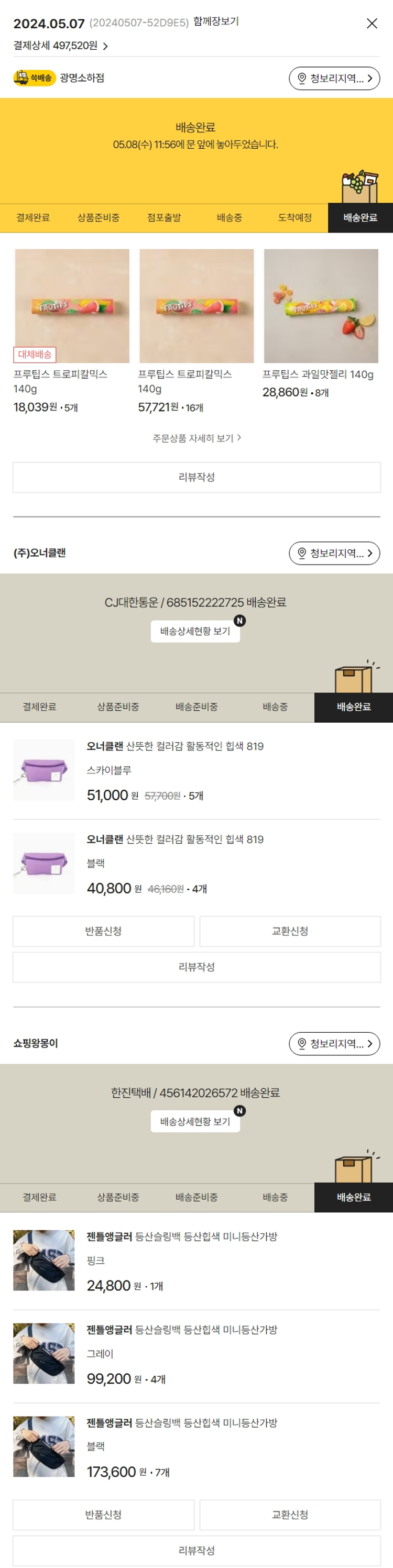Select 점포출발 step in 광명소하점 progress

(164, 218)
